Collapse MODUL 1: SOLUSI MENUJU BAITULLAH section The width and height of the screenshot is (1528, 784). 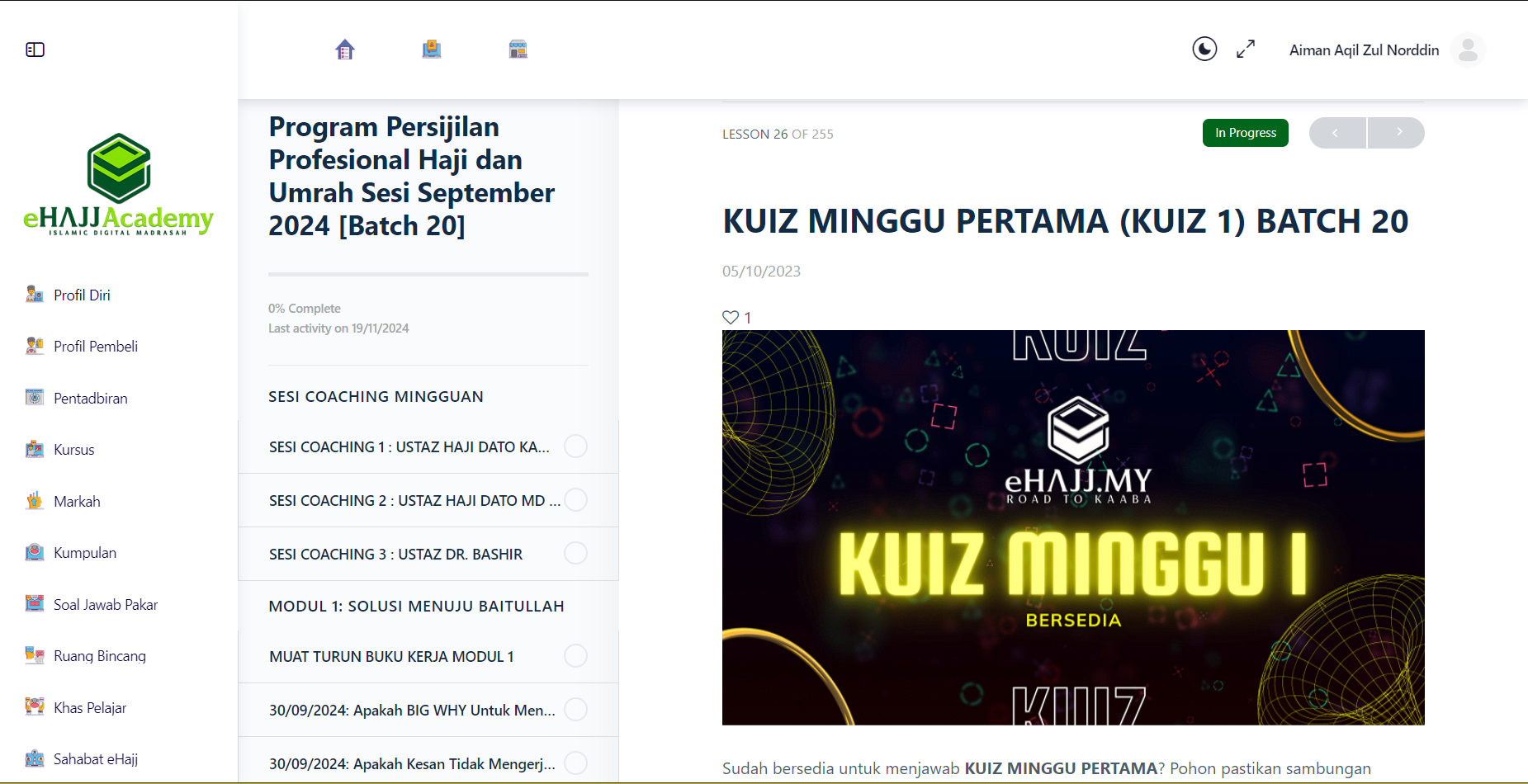pyautogui.click(x=417, y=607)
